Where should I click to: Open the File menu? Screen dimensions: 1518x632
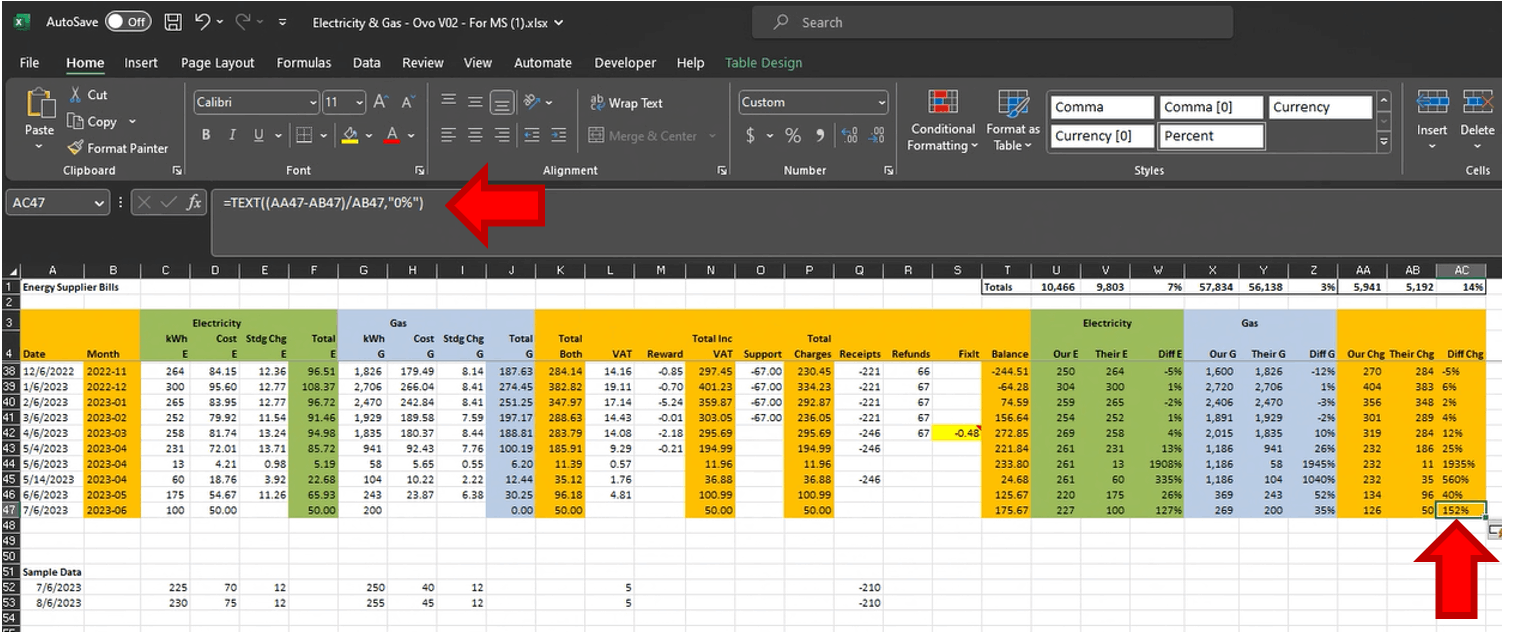pos(30,62)
